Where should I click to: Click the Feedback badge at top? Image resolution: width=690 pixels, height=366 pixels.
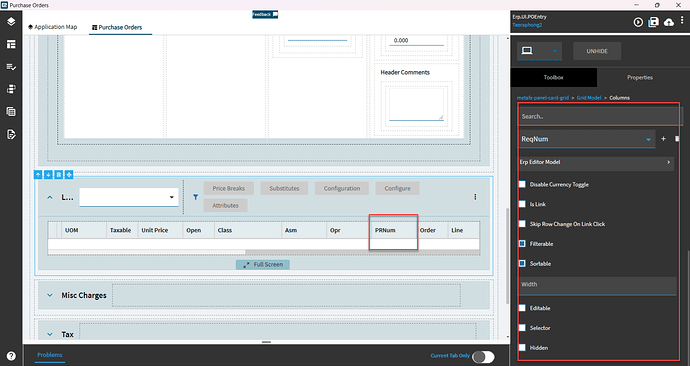pos(265,15)
